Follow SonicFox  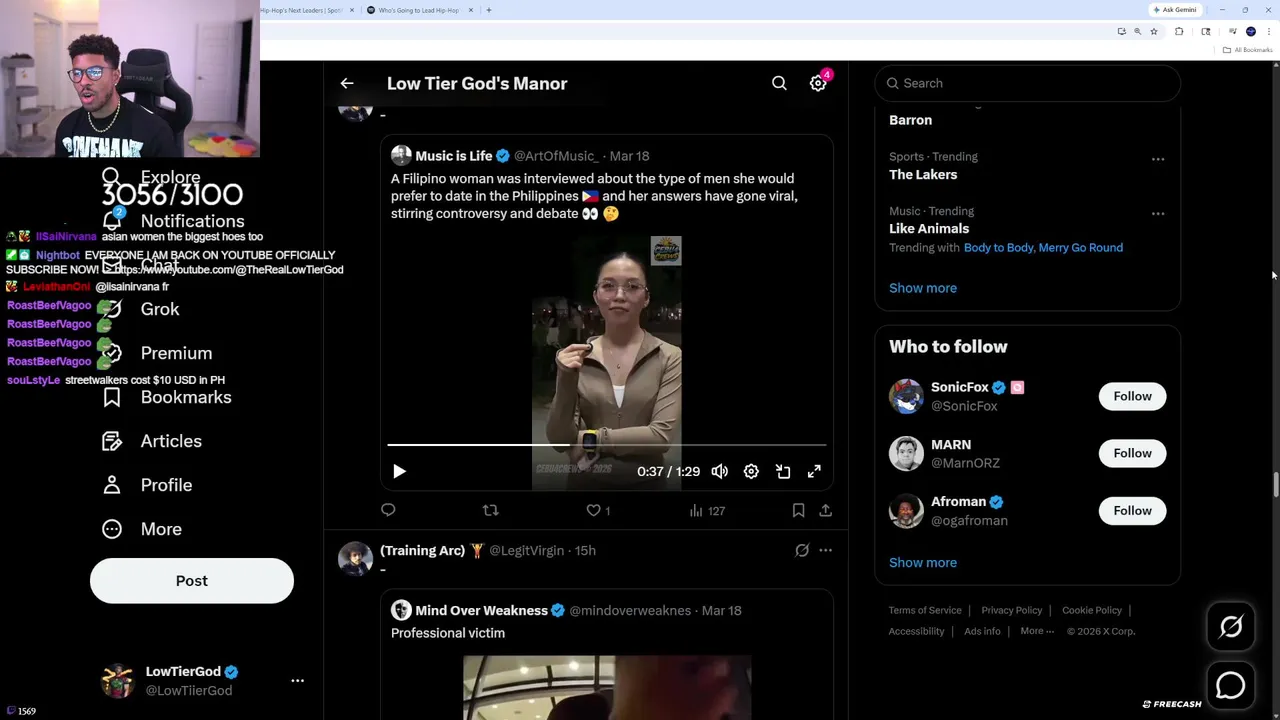1132,396
